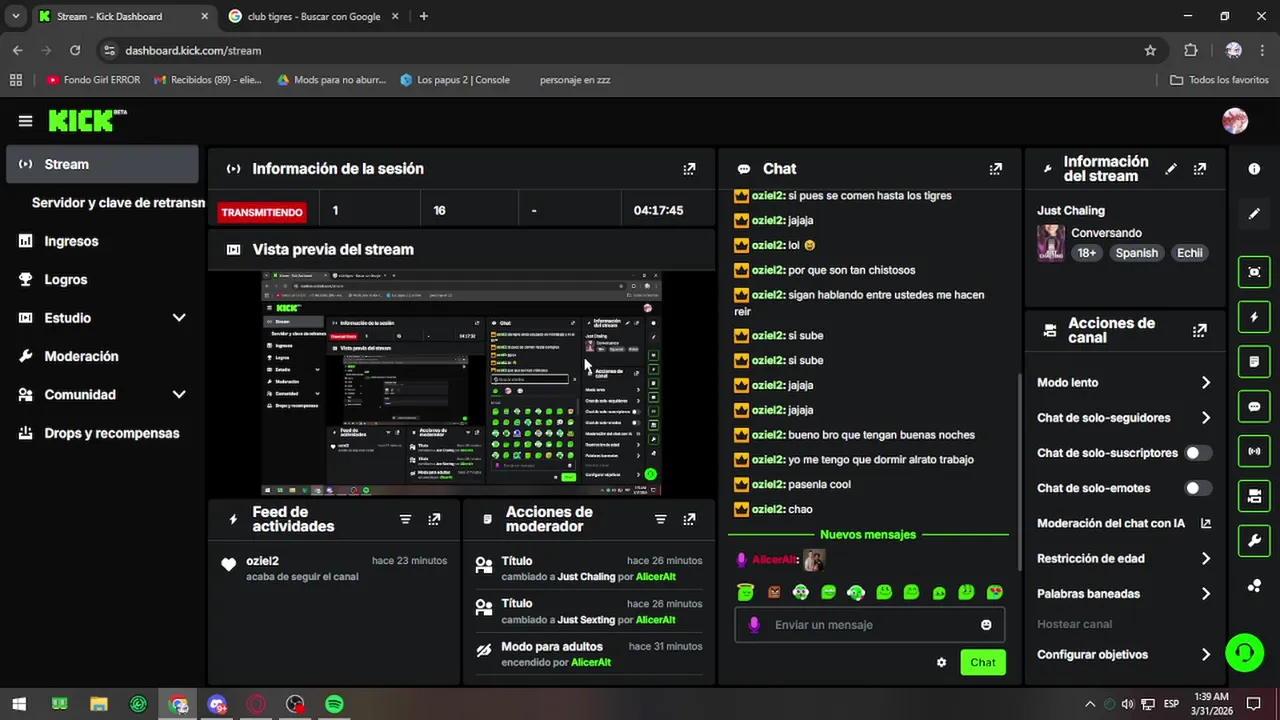Click the chat scrollbar
Viewport: 1280px width, 720px height.
click(x=1018, y=470)
